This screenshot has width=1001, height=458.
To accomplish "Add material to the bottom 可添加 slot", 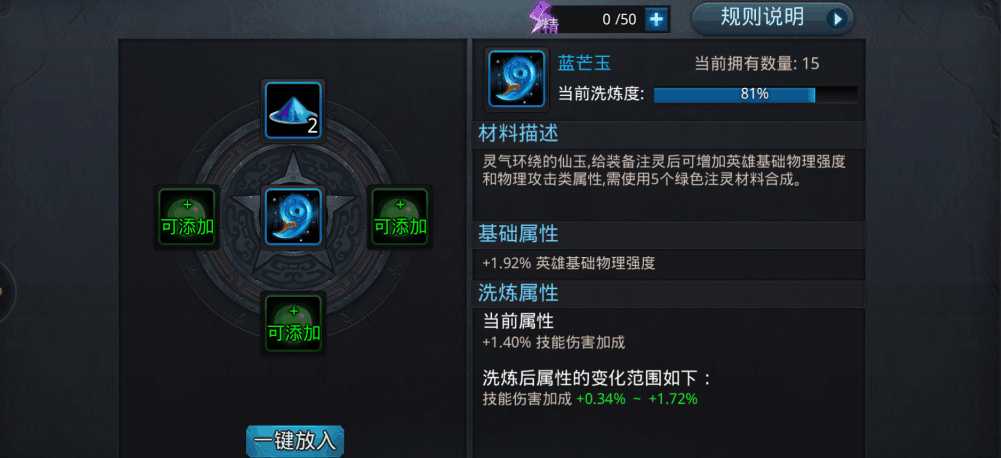I will click(294, 323).
